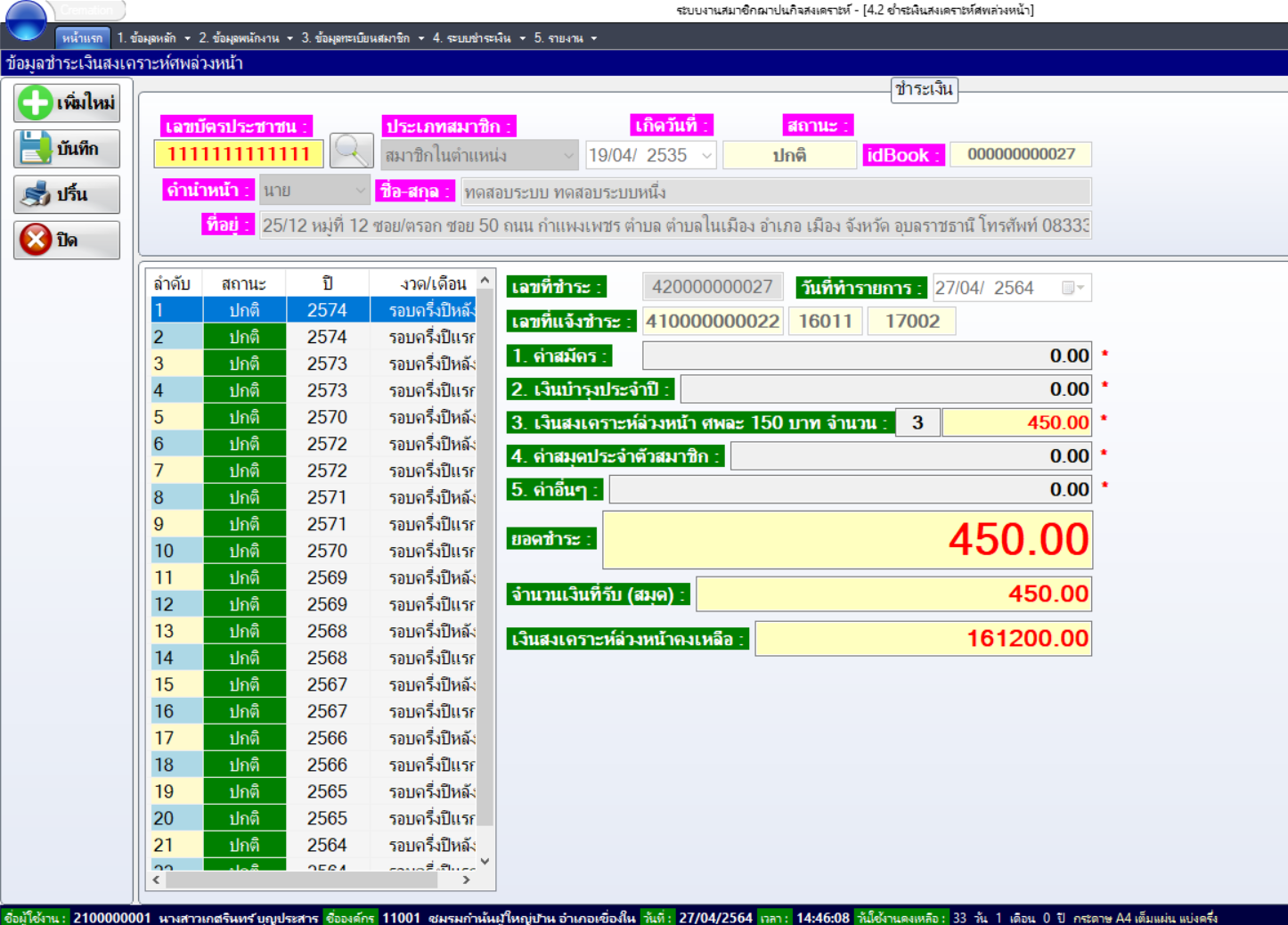Click the เลขบัตรประชาชน ID number field

click(x=239, y=154)
